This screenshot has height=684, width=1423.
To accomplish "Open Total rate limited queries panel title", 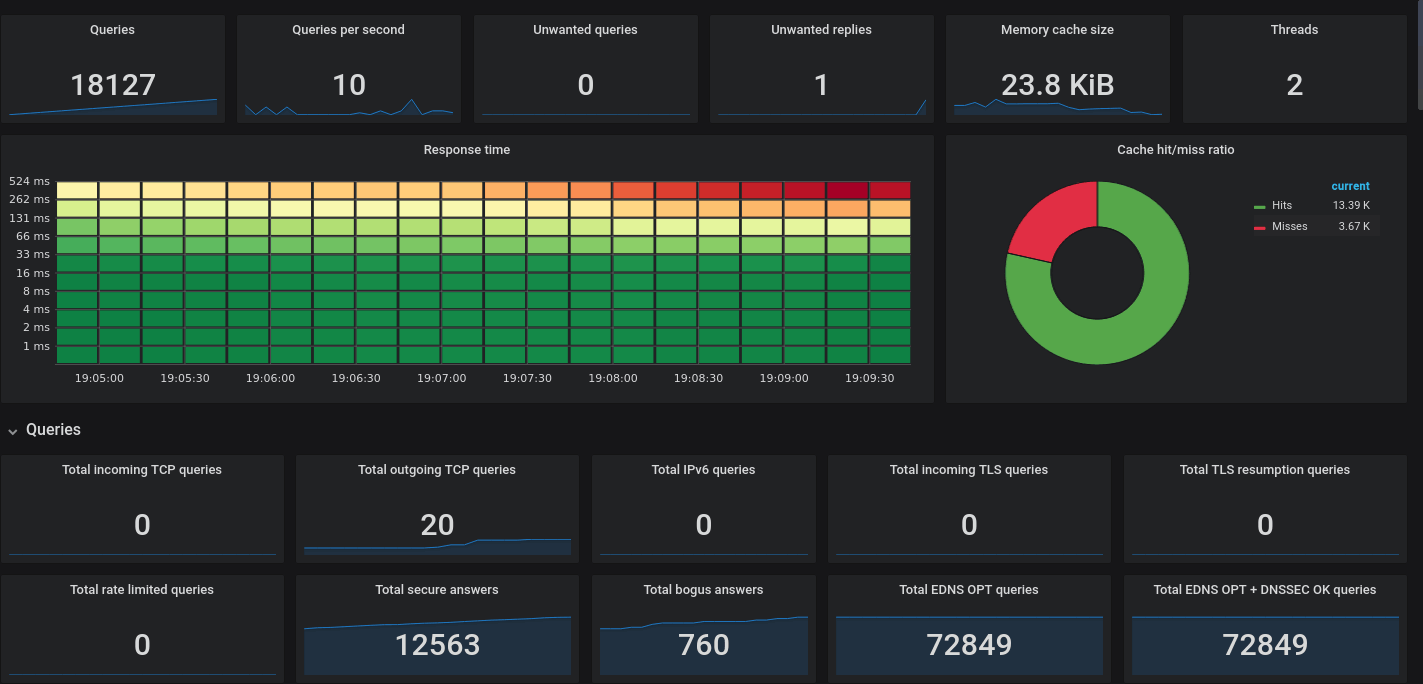I will coord(142,590).
